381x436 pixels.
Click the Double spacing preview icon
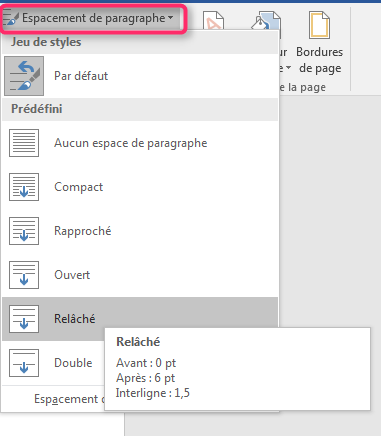click(24, 363)
